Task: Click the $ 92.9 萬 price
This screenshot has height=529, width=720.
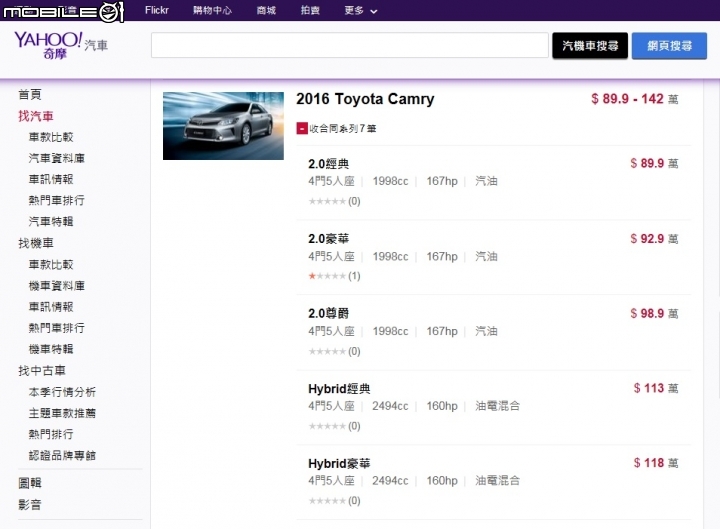Action: 654,239
